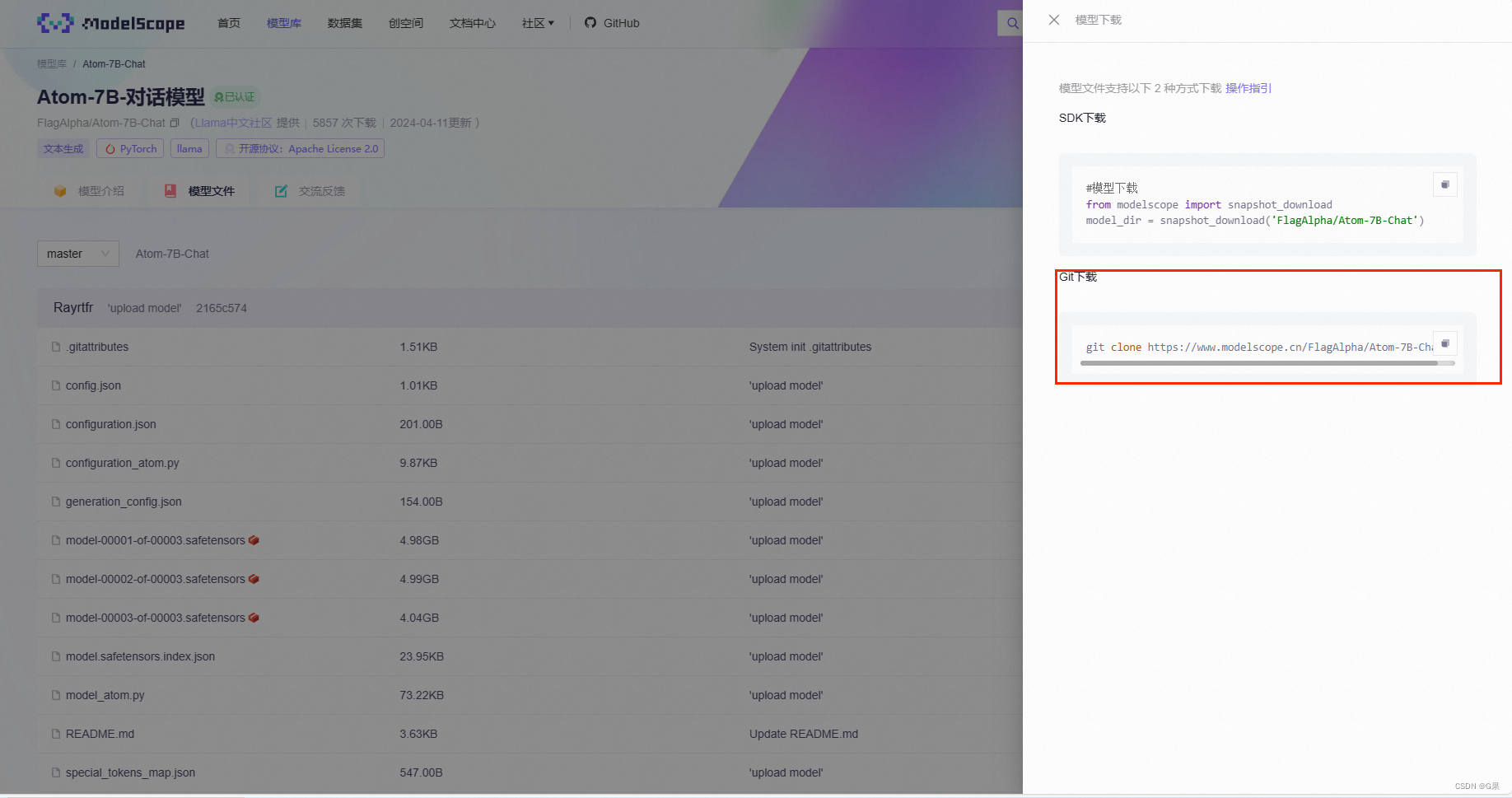Click committer name Rayrtfr
Viewport: 1512px width, 798px height.
coord(73,307)
